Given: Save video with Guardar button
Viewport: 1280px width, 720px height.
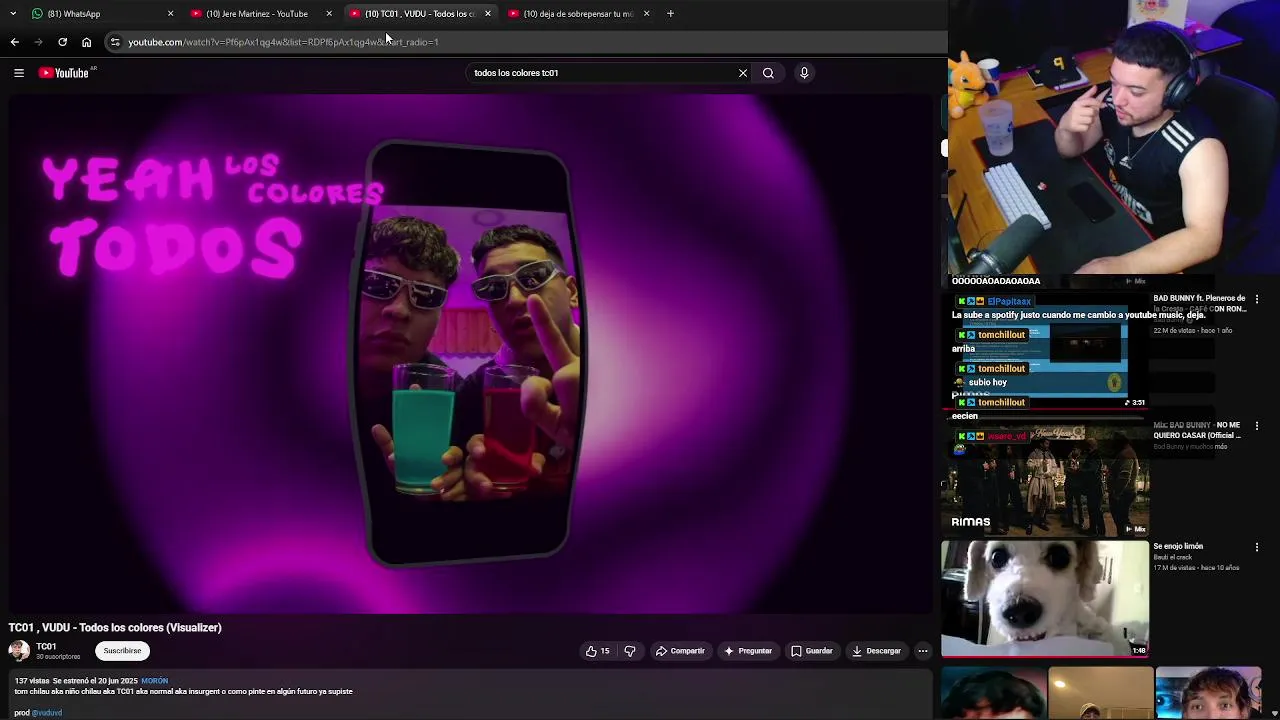Looking at the screenshot, I should (812, 651).
